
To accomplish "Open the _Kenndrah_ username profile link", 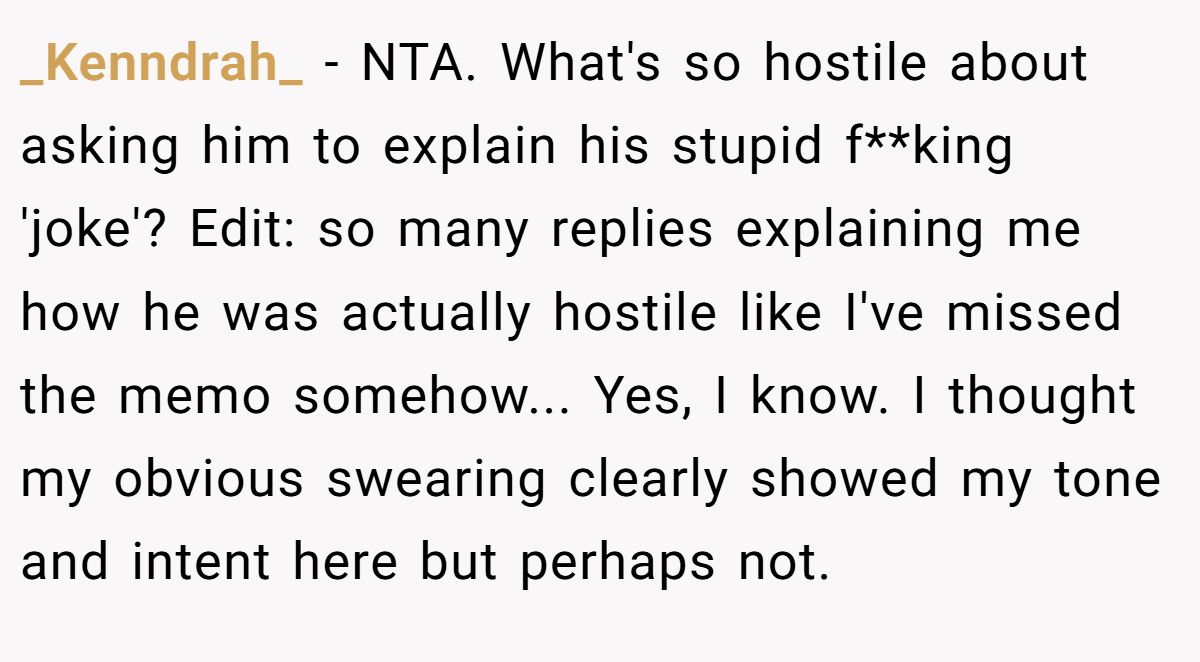I will 161,65.
